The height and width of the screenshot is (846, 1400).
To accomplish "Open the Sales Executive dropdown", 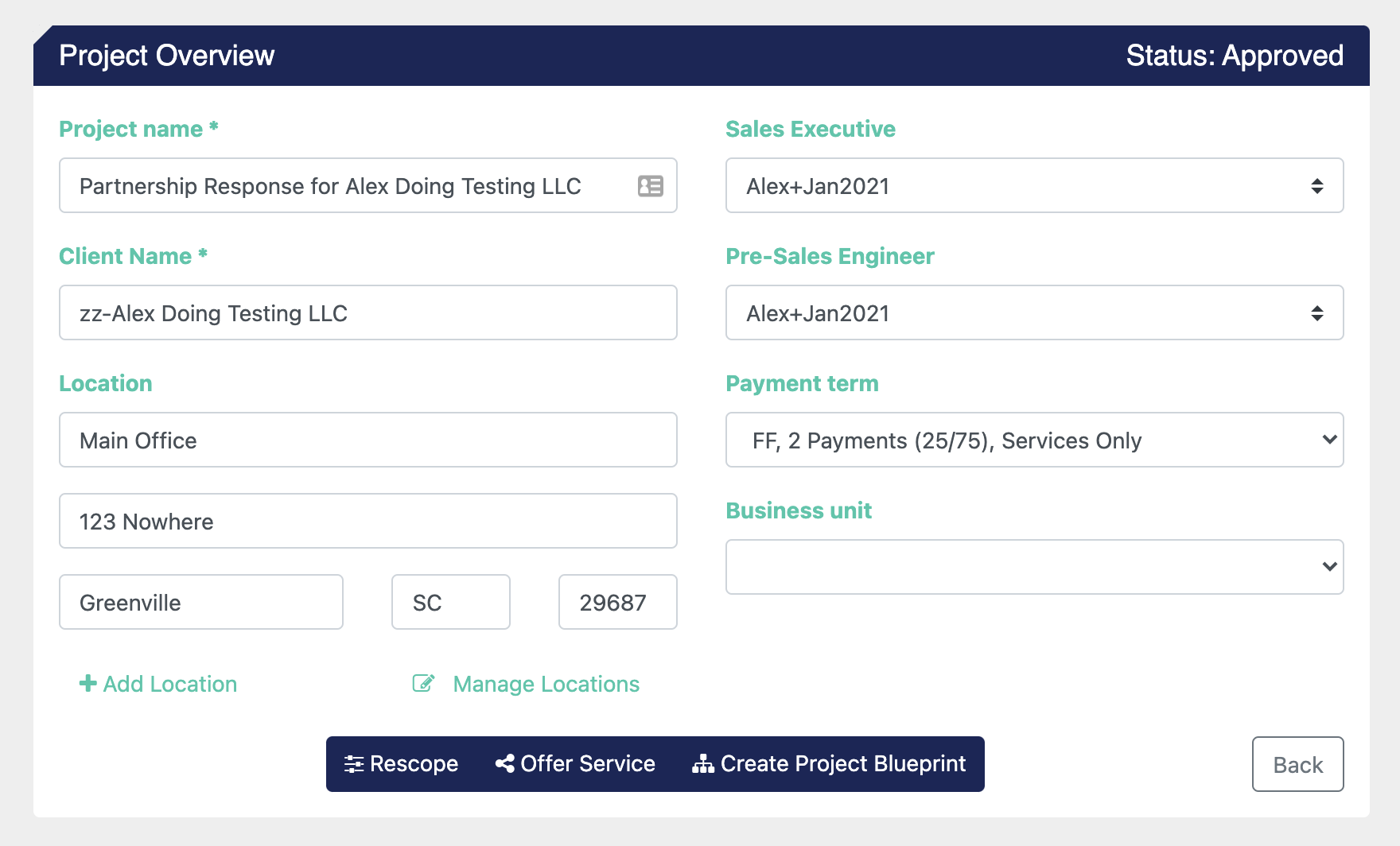I will [1034, 185].
